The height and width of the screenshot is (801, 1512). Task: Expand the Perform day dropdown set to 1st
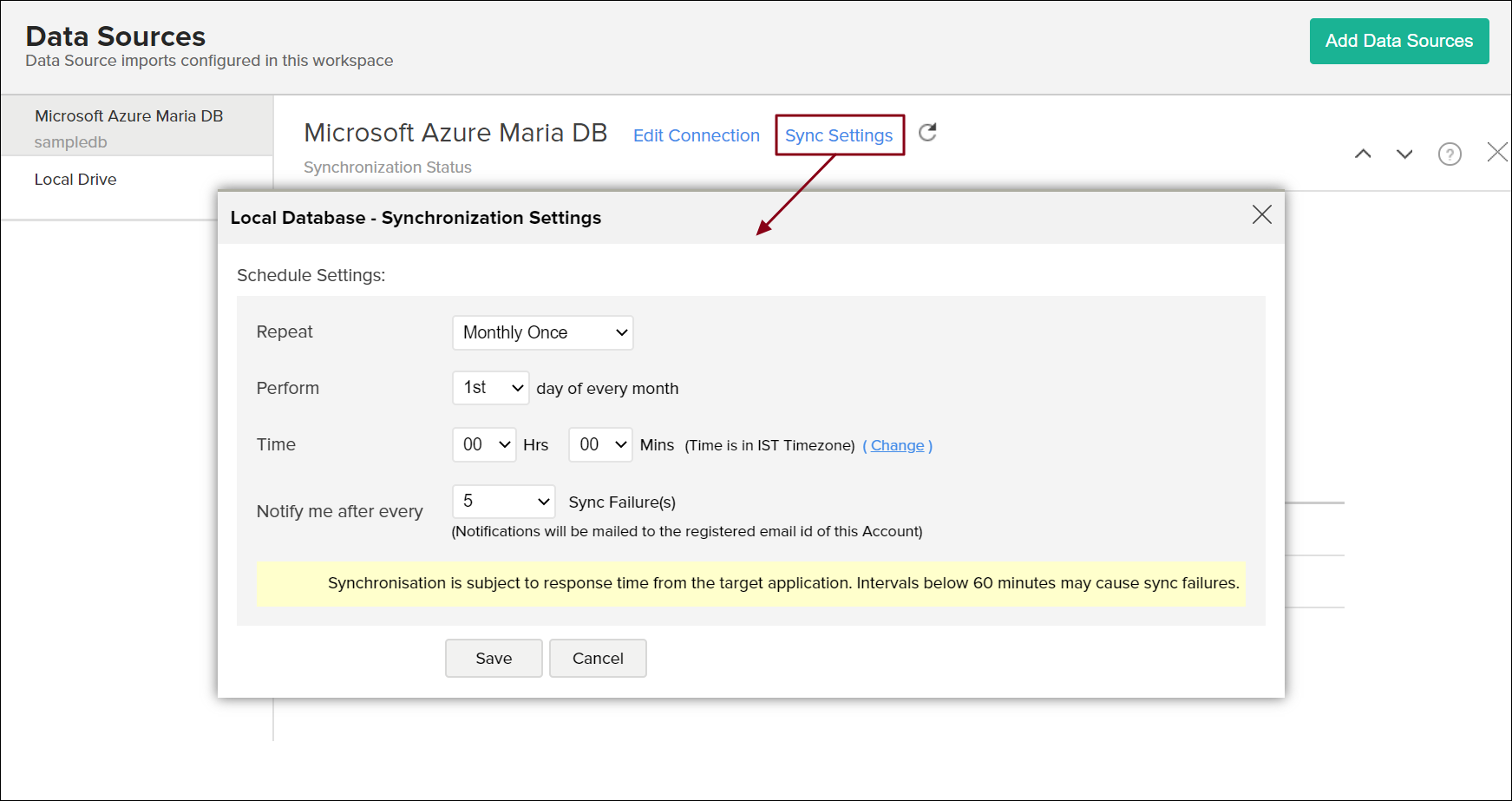(x=491, y=388)
